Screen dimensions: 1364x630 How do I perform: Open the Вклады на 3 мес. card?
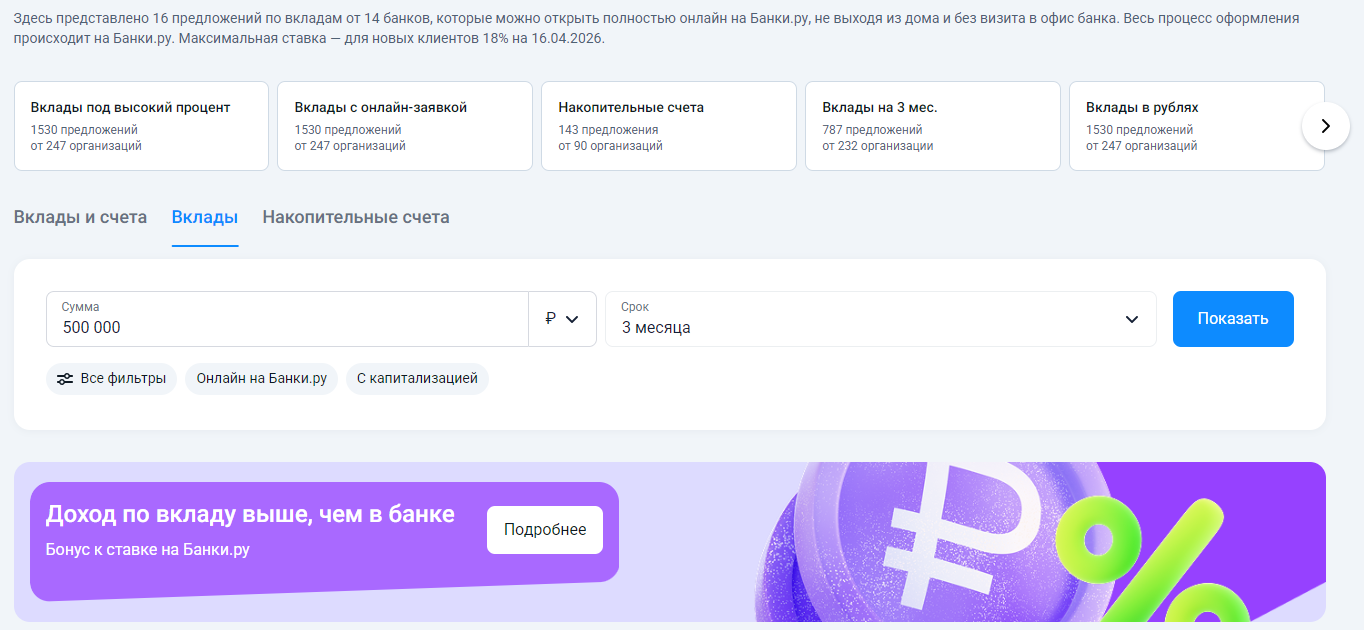click(932, 126)
